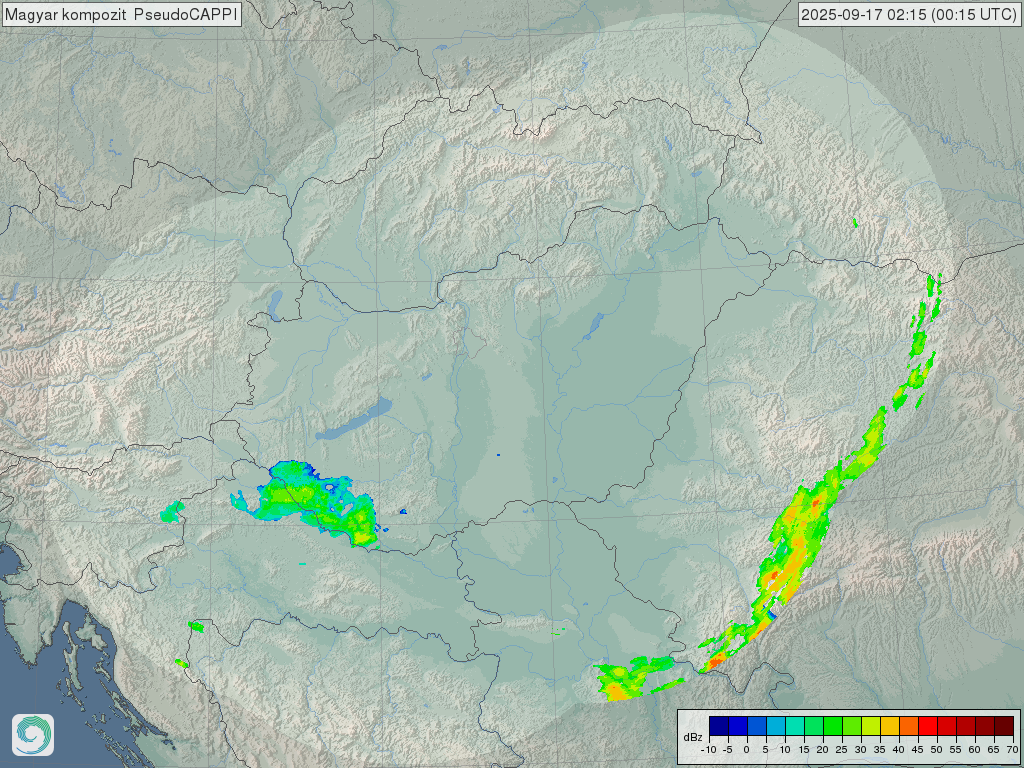Select the bright red swatch between 45 and 50

click(928, 726)
